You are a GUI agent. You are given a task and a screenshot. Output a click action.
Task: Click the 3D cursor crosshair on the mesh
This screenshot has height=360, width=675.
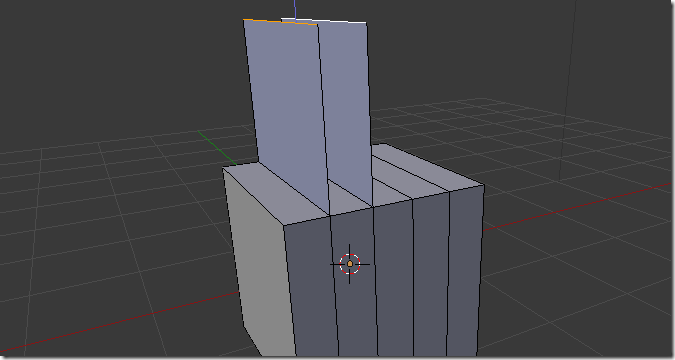(350, 264)
